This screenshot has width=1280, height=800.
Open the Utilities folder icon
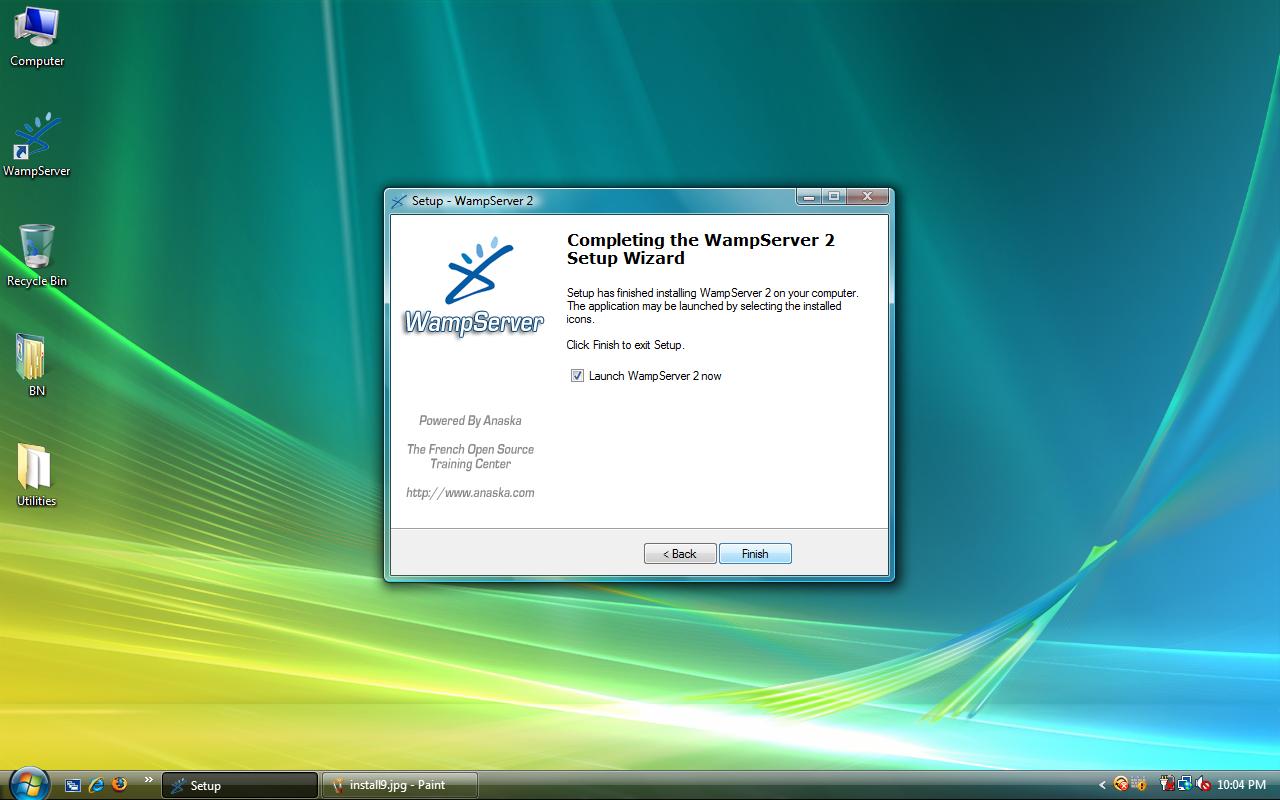coord(35,468)
